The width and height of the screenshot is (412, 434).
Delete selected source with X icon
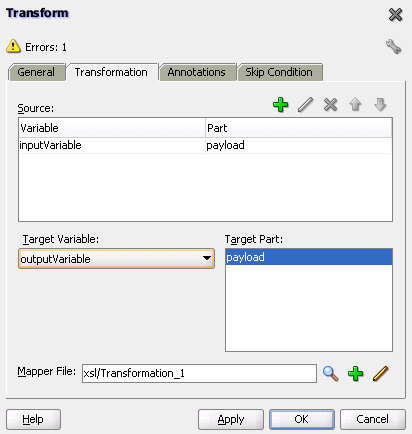330,105
